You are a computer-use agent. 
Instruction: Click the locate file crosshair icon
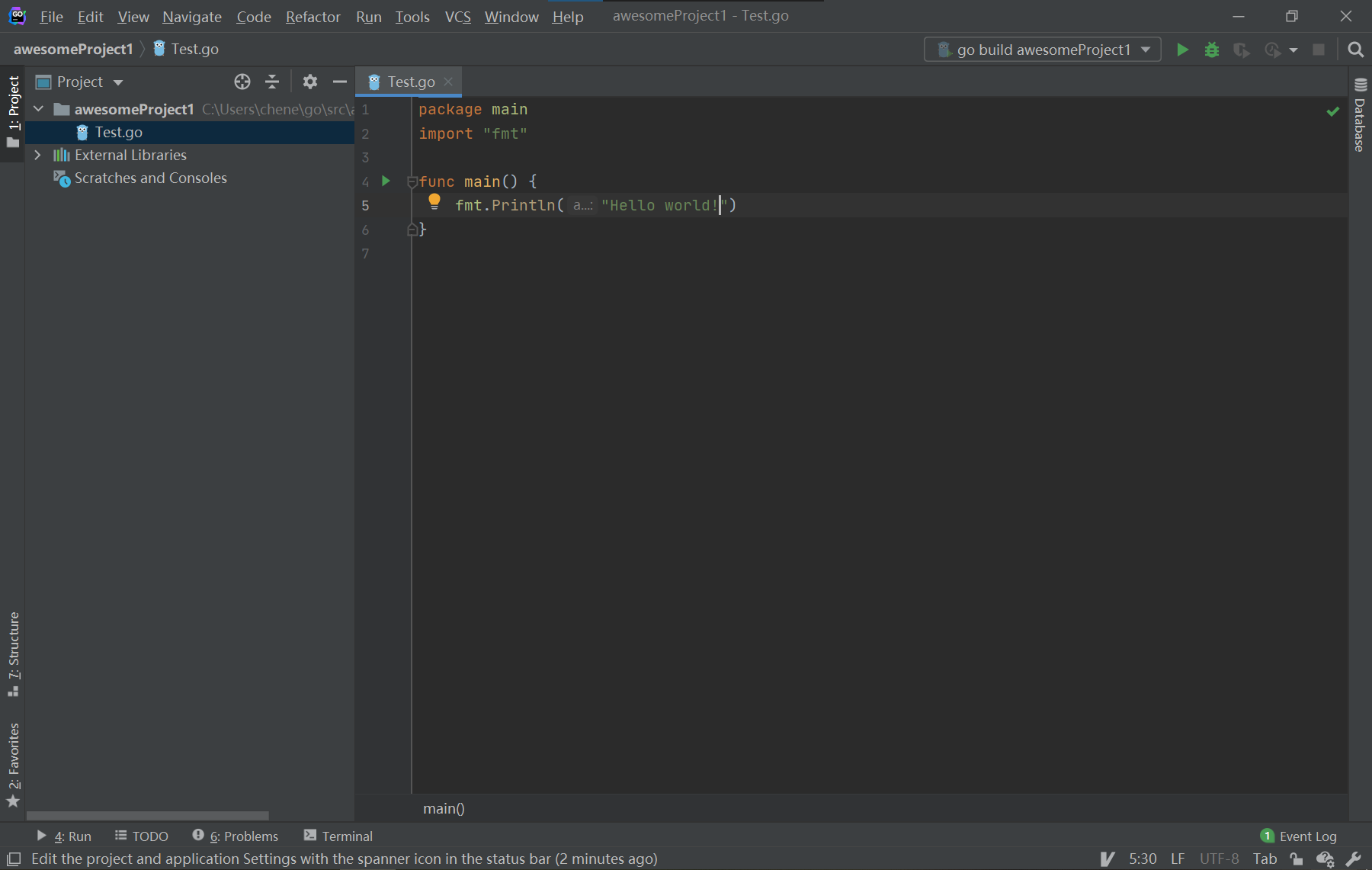click(242, 82)
